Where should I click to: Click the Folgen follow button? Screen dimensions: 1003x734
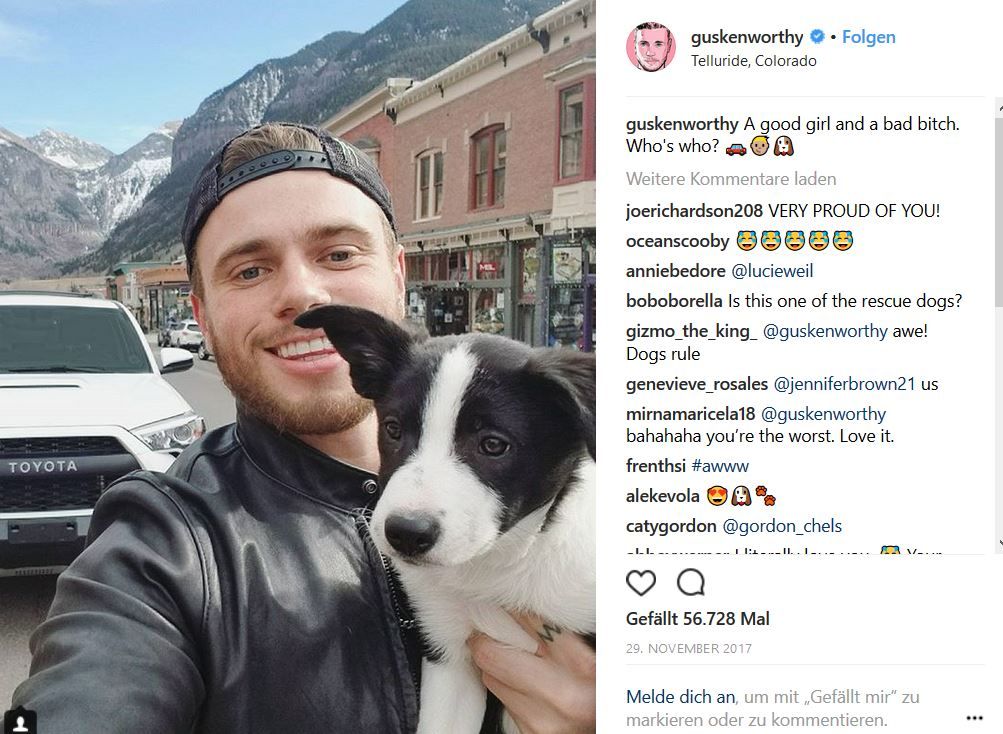869,37
